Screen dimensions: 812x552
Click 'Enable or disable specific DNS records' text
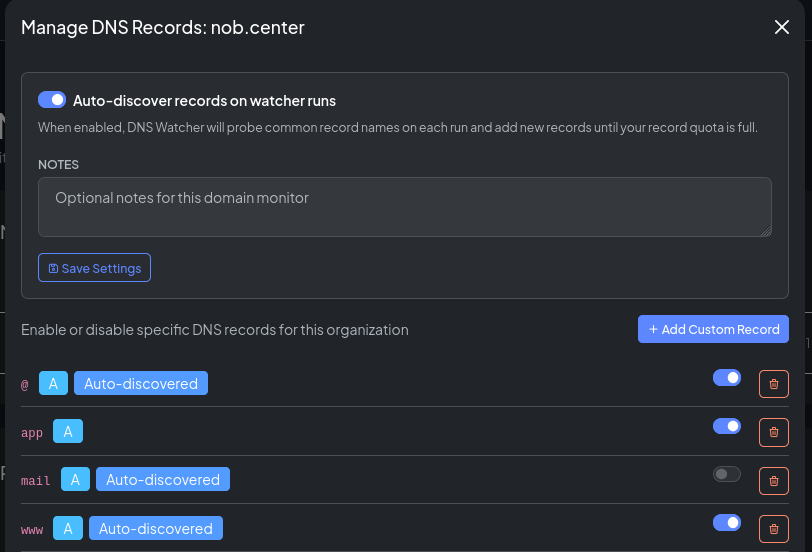[215, 329]
